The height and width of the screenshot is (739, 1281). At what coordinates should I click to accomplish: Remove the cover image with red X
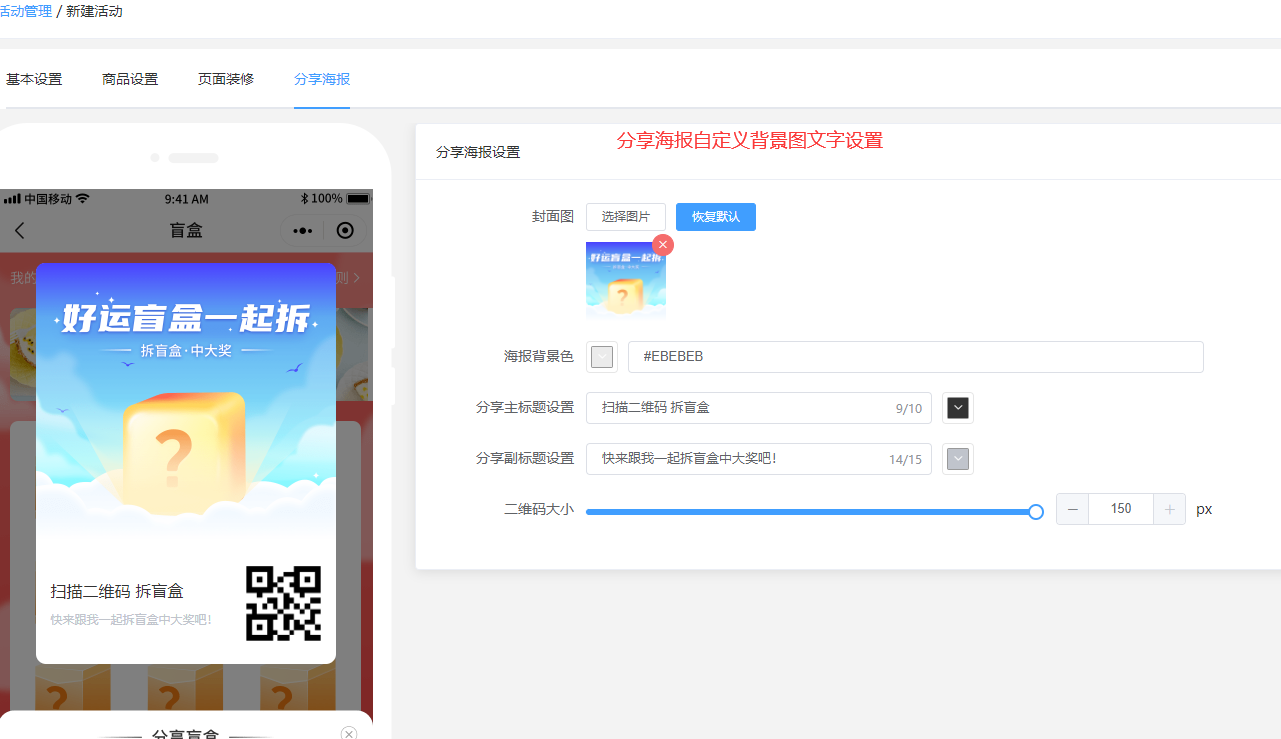[x=663, y=245]
